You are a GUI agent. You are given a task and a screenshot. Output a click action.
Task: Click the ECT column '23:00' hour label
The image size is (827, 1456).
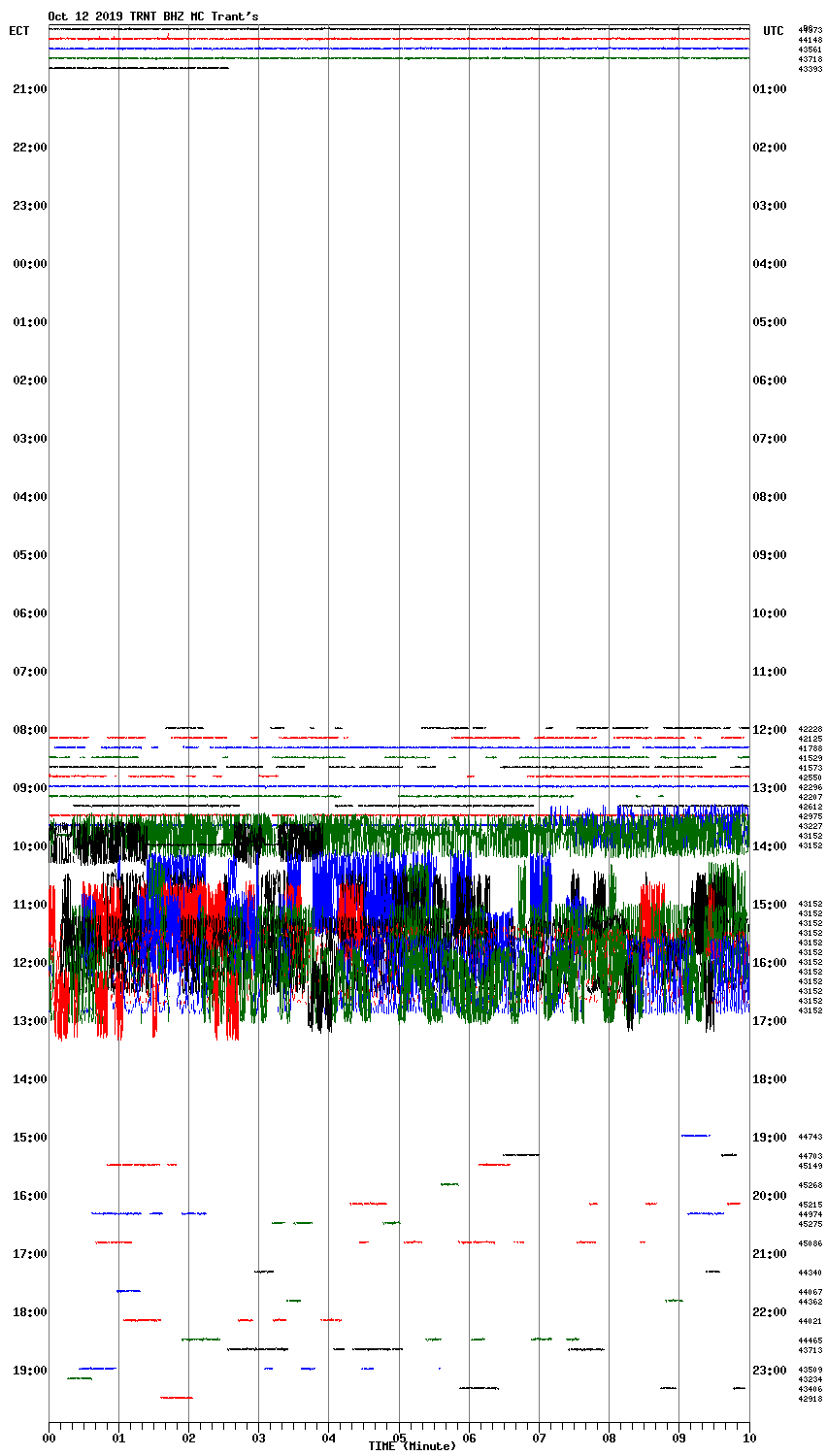coord(30,206)
